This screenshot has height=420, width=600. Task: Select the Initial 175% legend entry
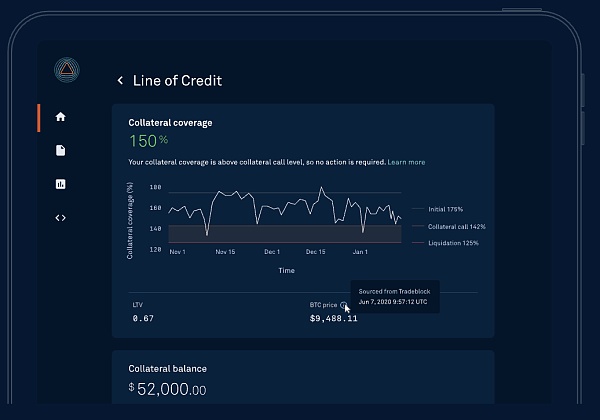pyautogui.click(x=447, y=209)
